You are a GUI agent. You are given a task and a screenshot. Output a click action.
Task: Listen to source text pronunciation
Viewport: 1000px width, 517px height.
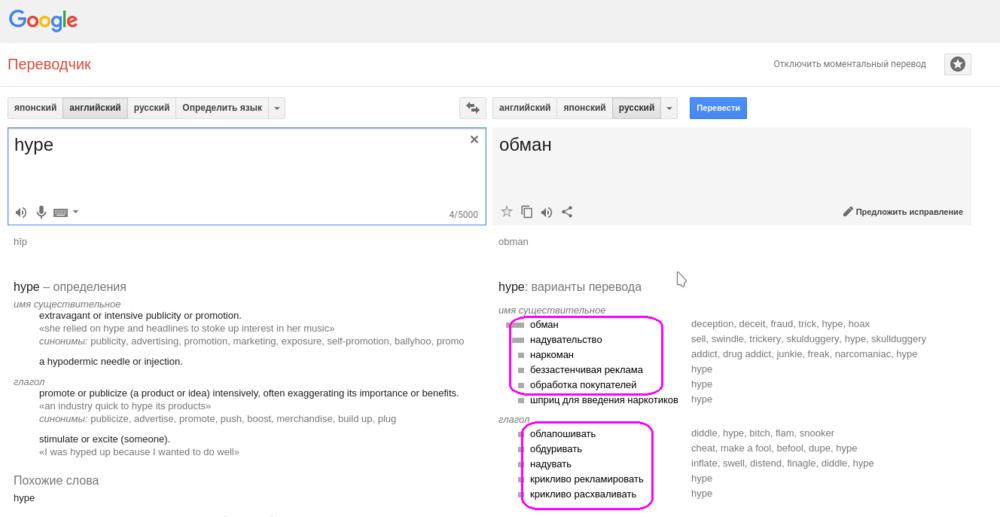(21, 212)
